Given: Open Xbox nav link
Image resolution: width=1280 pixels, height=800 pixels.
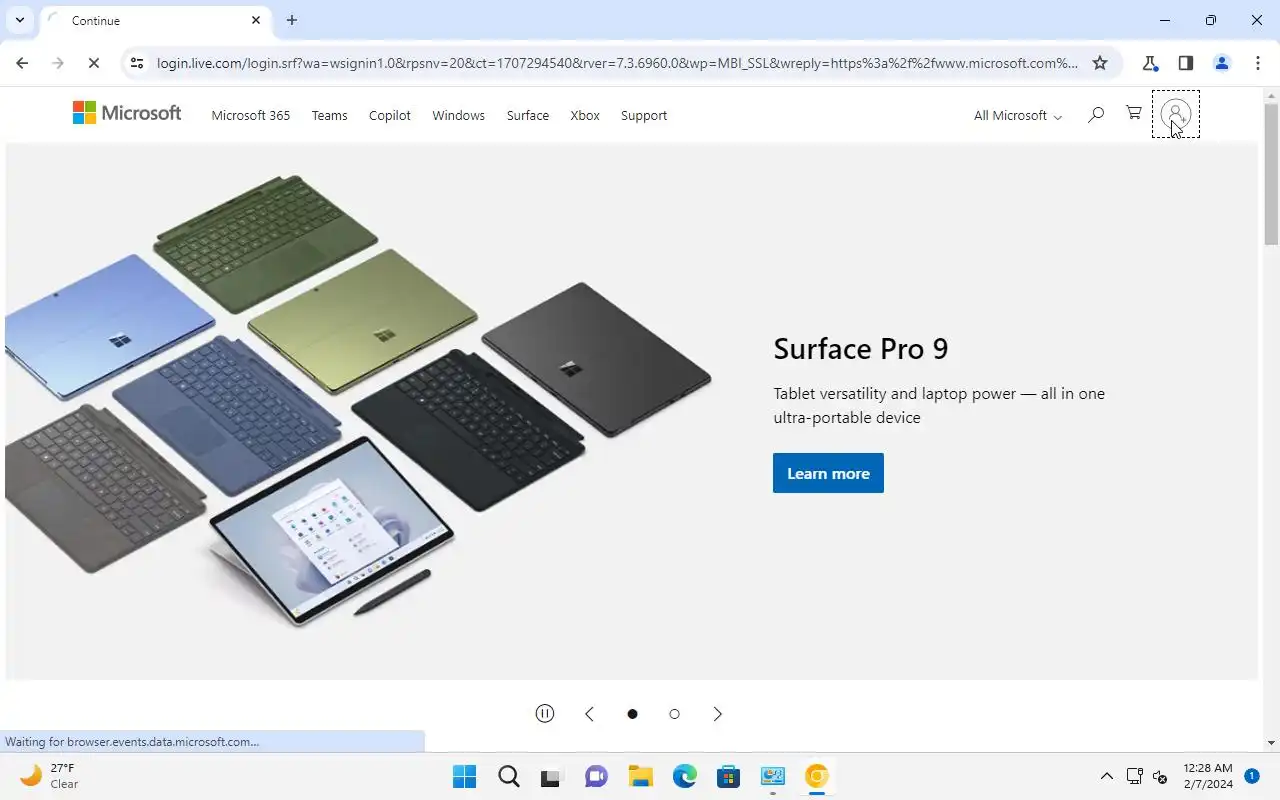Looking at the screenshot, I should pyautogui.click(x=585, y=115).
